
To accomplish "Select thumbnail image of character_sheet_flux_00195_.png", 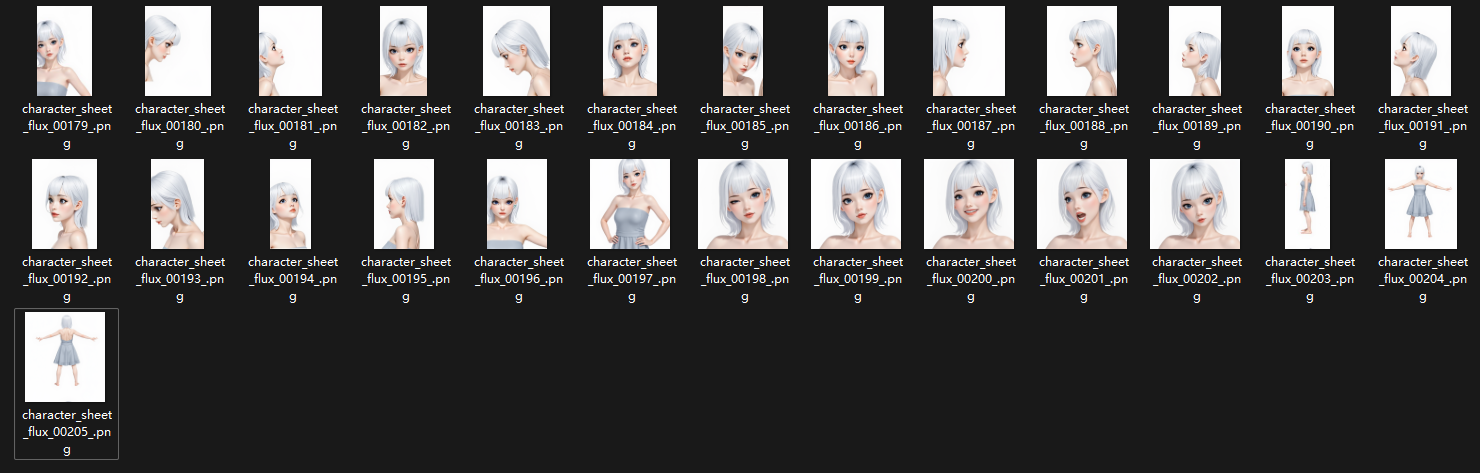I will coord(404,204).
